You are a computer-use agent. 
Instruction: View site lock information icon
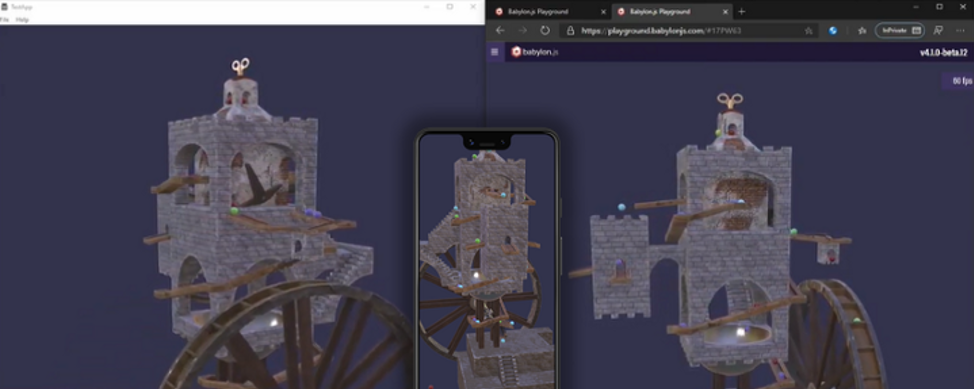[x=570, y=30]
